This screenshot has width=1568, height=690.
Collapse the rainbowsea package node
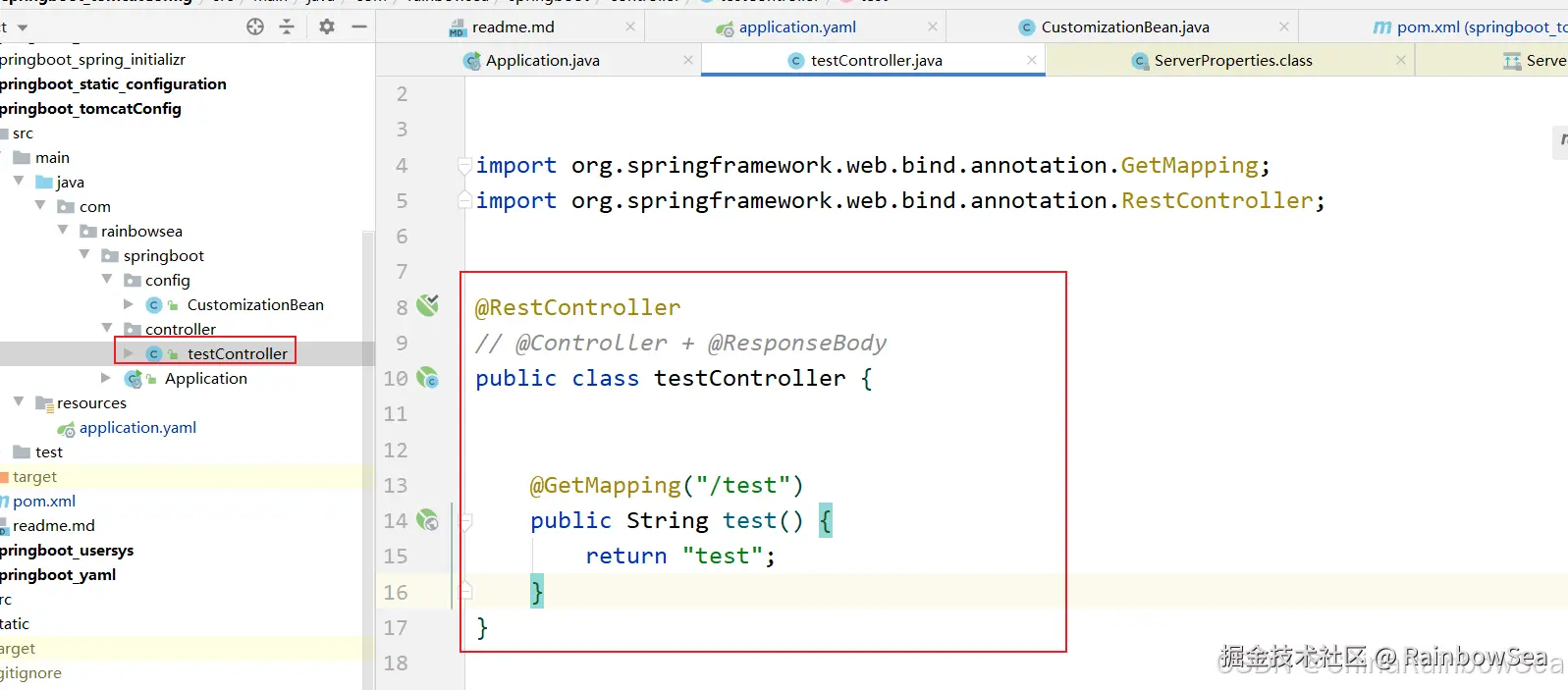pos(63,231)
